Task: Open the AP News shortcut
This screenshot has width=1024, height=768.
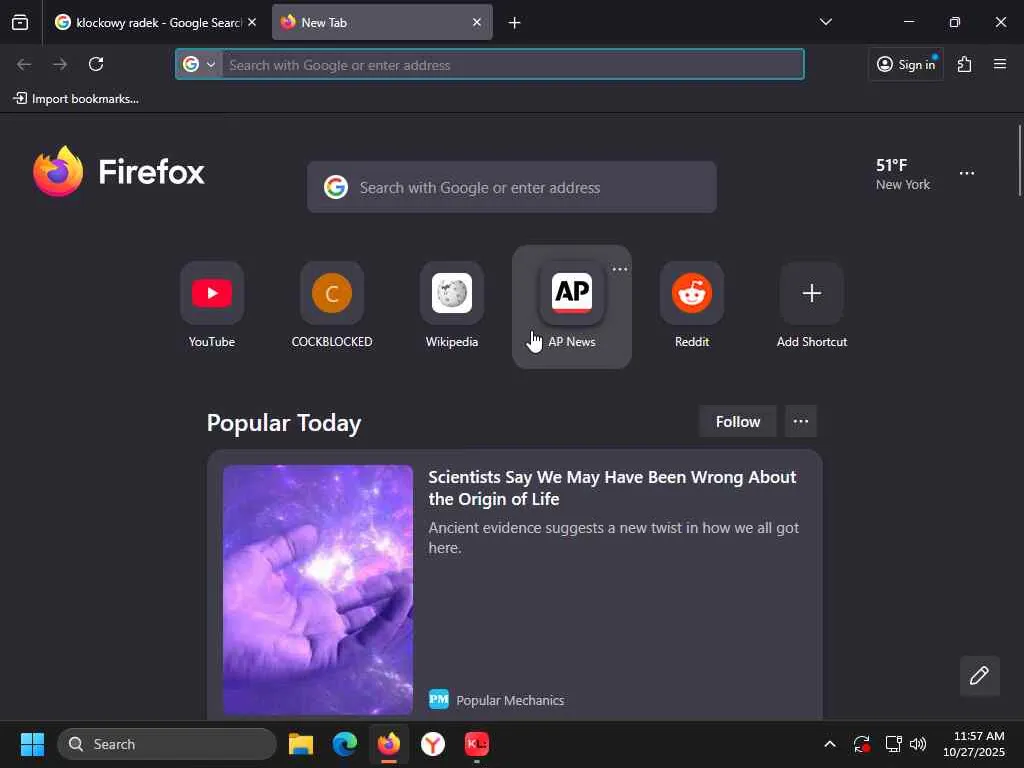Action: point(571,306)
